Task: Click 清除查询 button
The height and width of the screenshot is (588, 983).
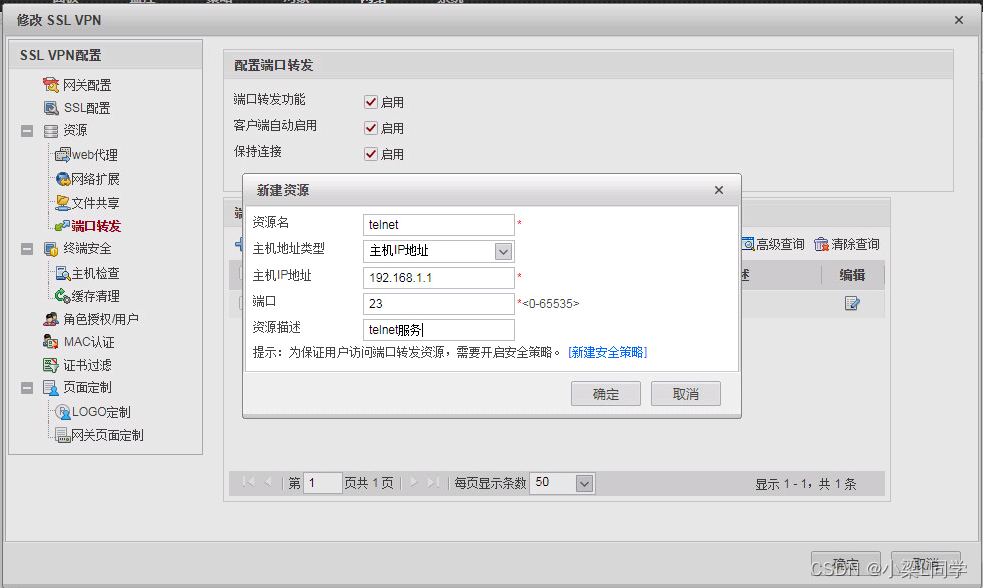Action: (x=847, y=244)
